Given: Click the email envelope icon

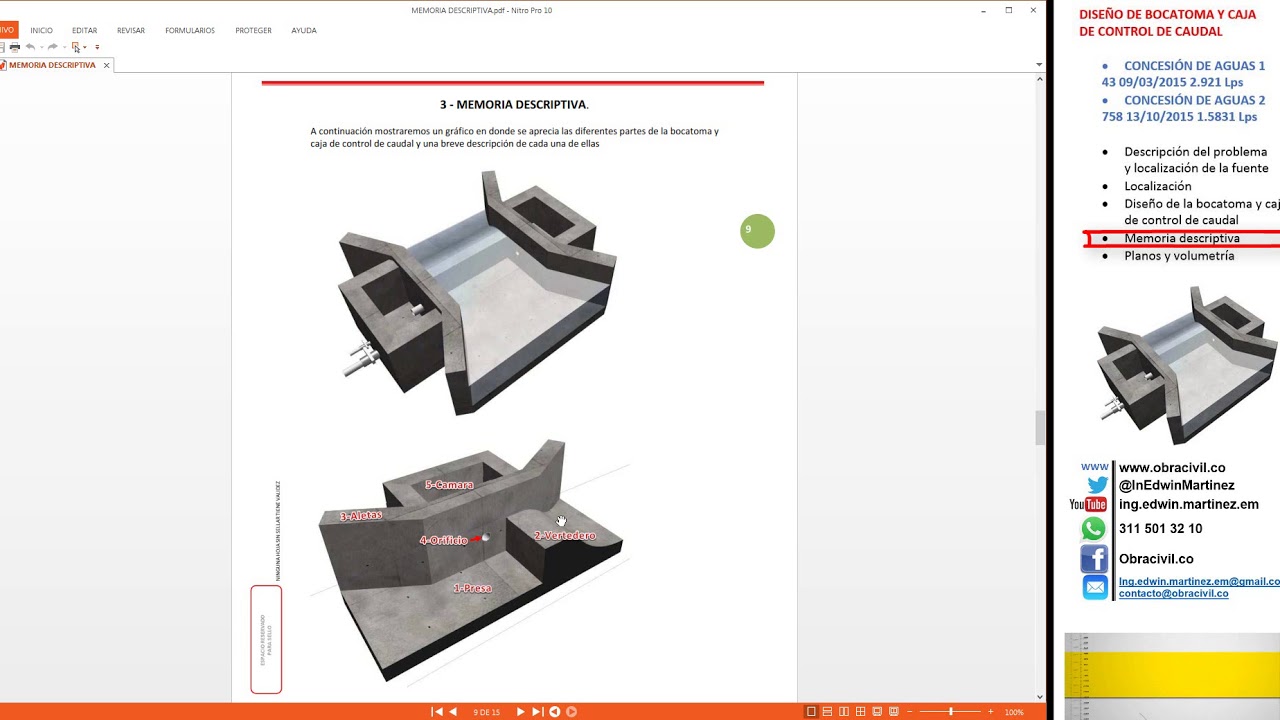Looking at the screenshot, I should click(1095, 588).
